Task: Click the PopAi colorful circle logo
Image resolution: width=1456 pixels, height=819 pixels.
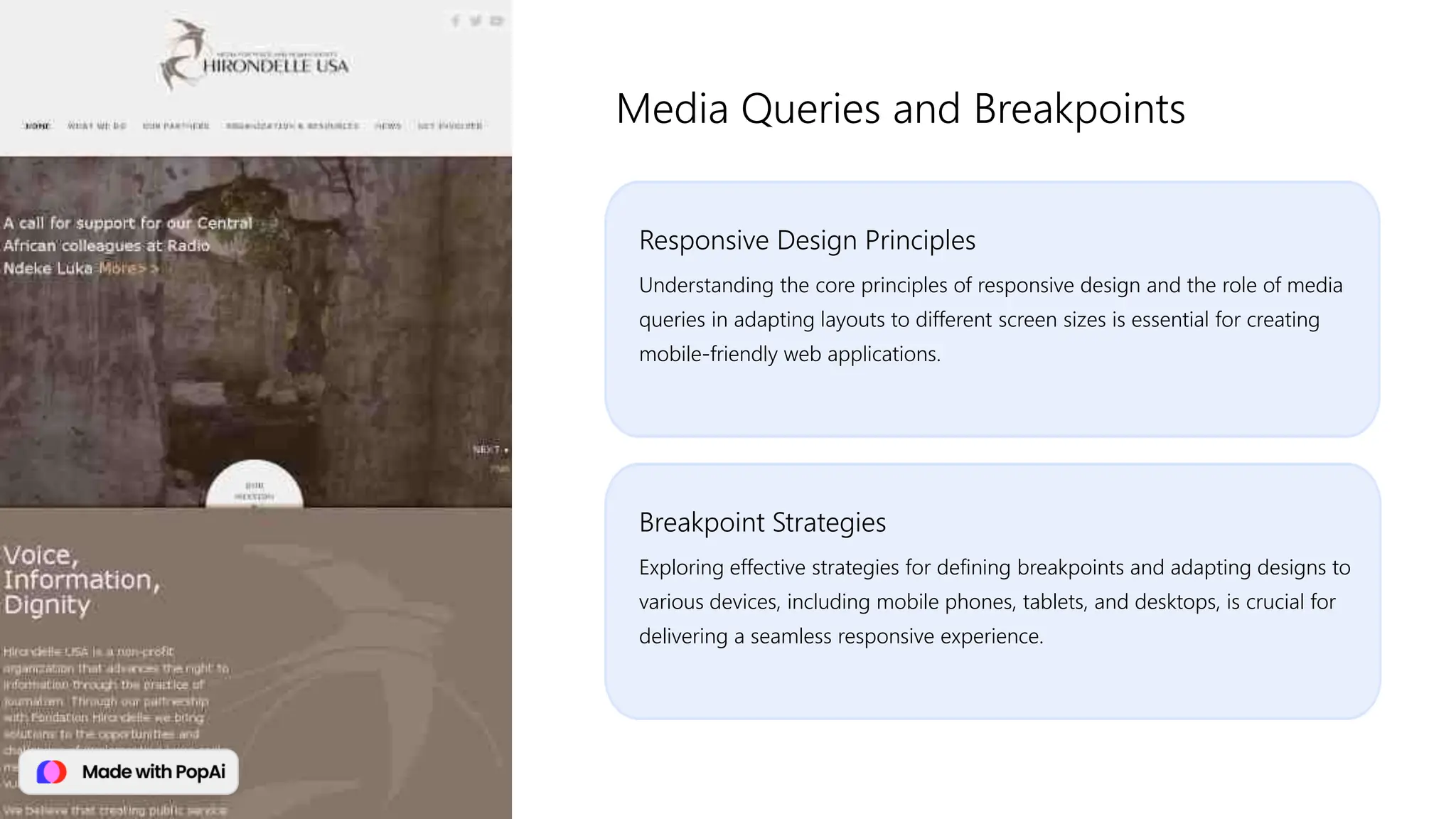Action: click(52, 771)
